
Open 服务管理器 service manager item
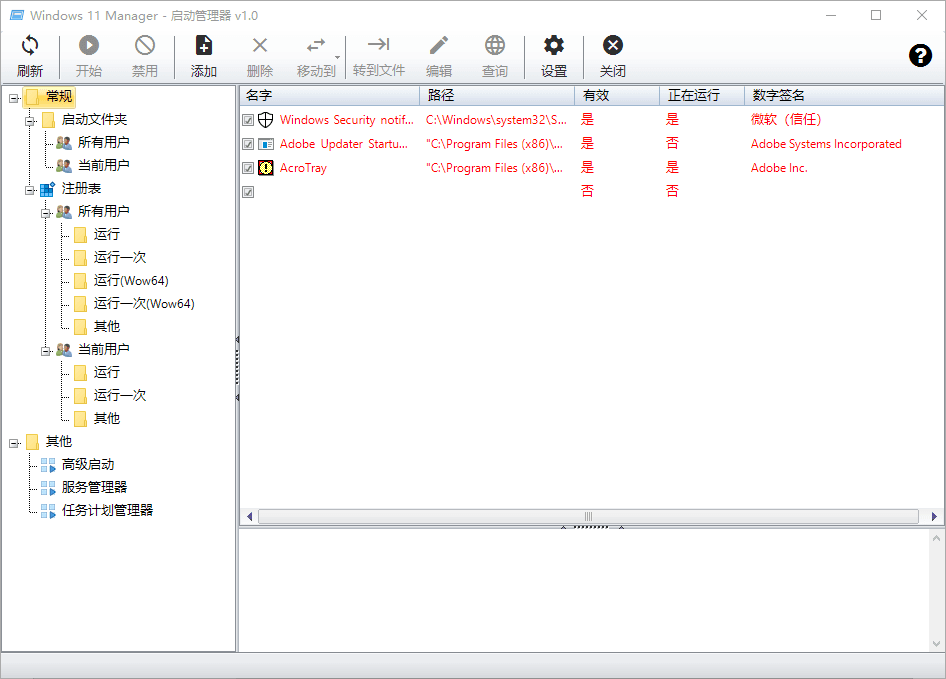[x=94, y=487]
